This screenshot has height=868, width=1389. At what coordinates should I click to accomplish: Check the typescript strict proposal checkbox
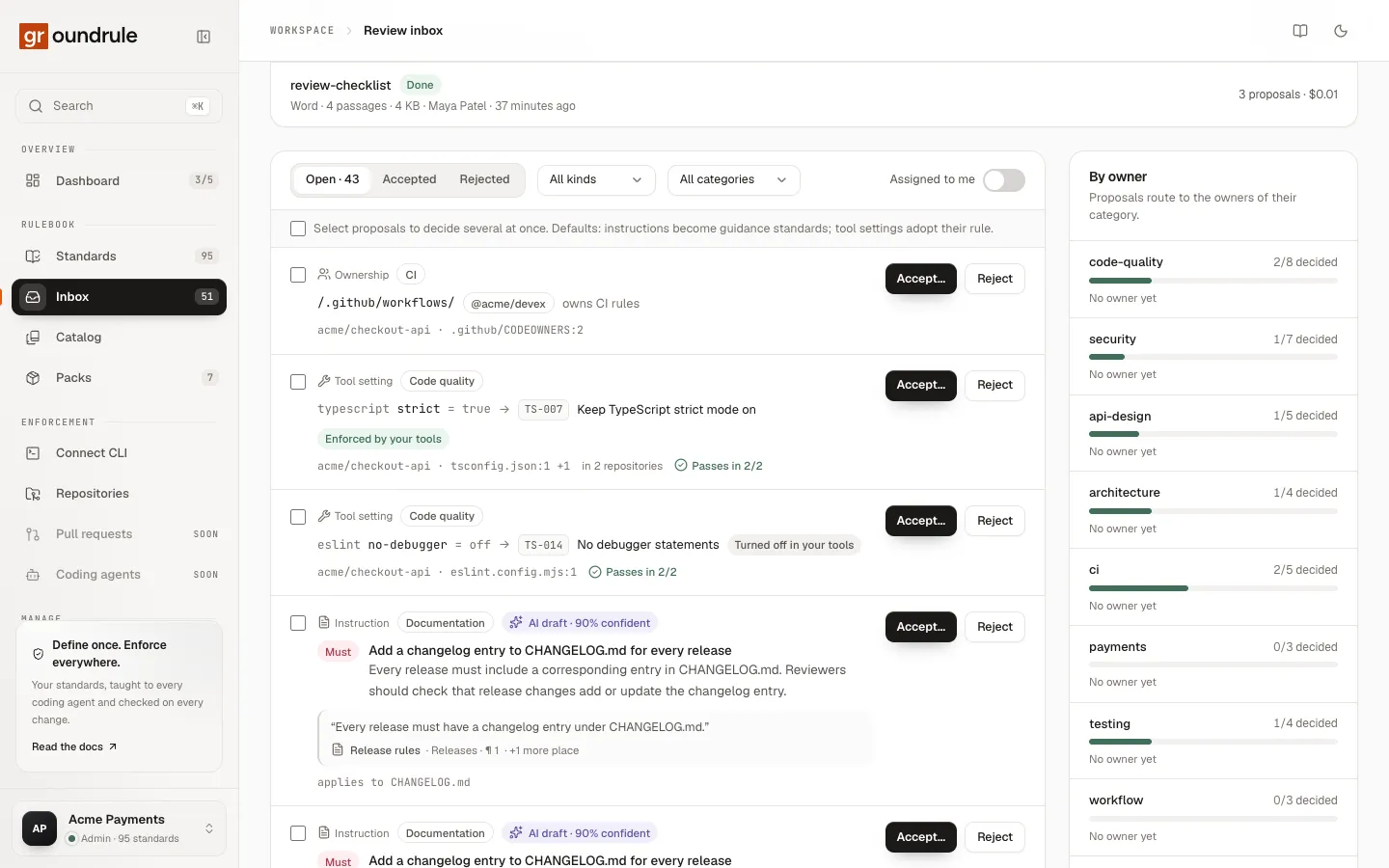pos(298,382)
